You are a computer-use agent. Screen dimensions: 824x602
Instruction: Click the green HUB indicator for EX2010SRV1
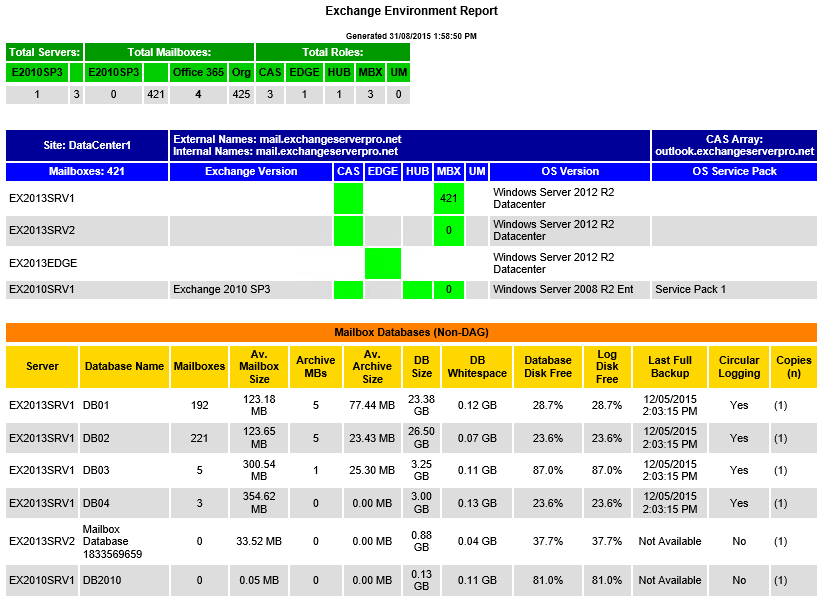[x=416, y=289]
